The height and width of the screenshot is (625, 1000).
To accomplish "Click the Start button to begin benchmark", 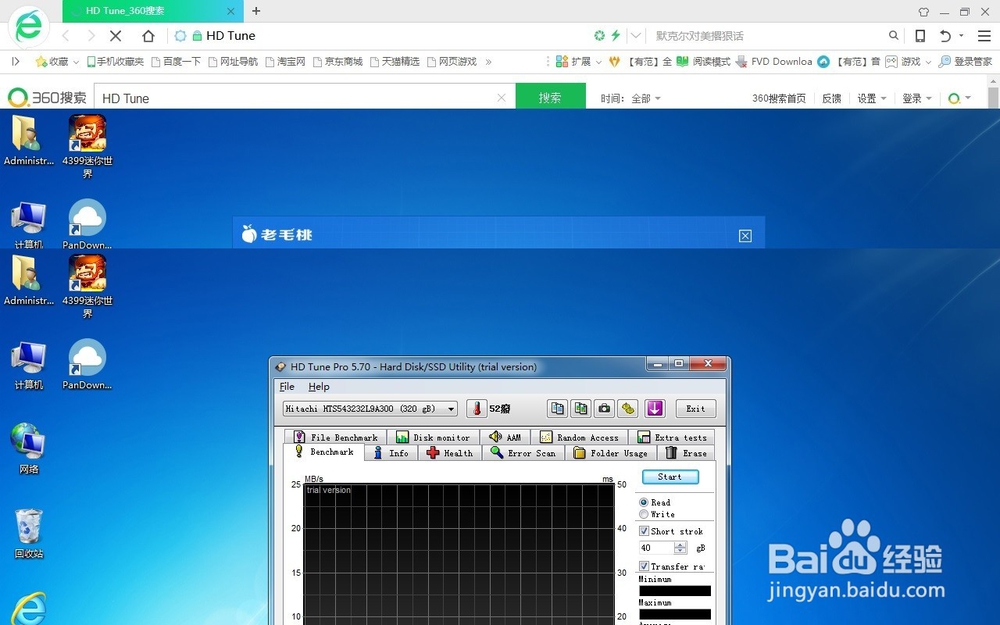I will [x=671, y=477].
